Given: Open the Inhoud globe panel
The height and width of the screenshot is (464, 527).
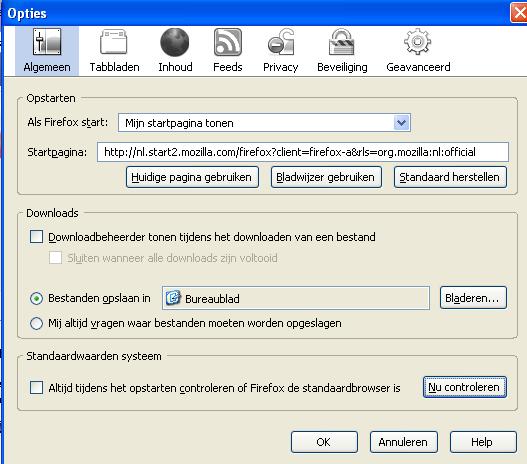Looking at the screenshot, I should [175, 51].
